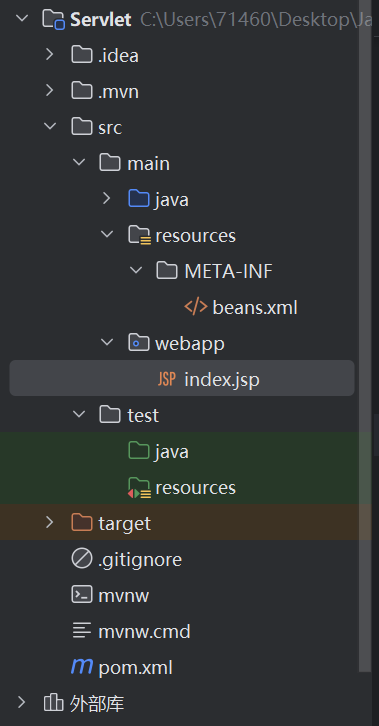
Task: Expand the .mvn folder chevron
Action: click(x=50, y=91)
